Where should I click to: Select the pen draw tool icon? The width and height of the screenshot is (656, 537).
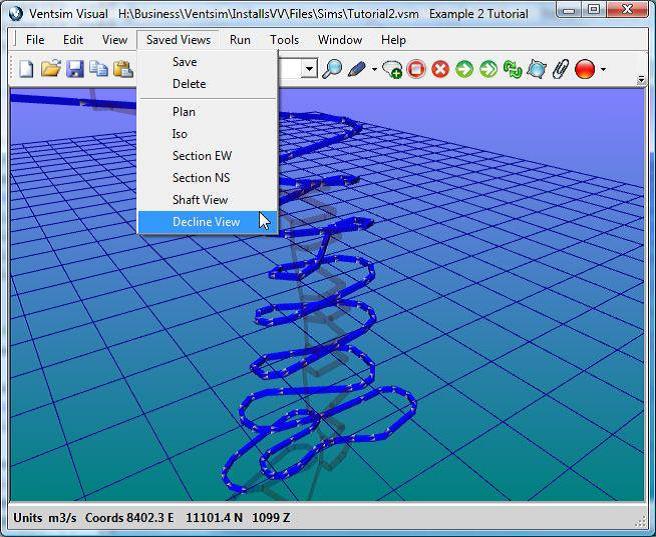(356, 69)
